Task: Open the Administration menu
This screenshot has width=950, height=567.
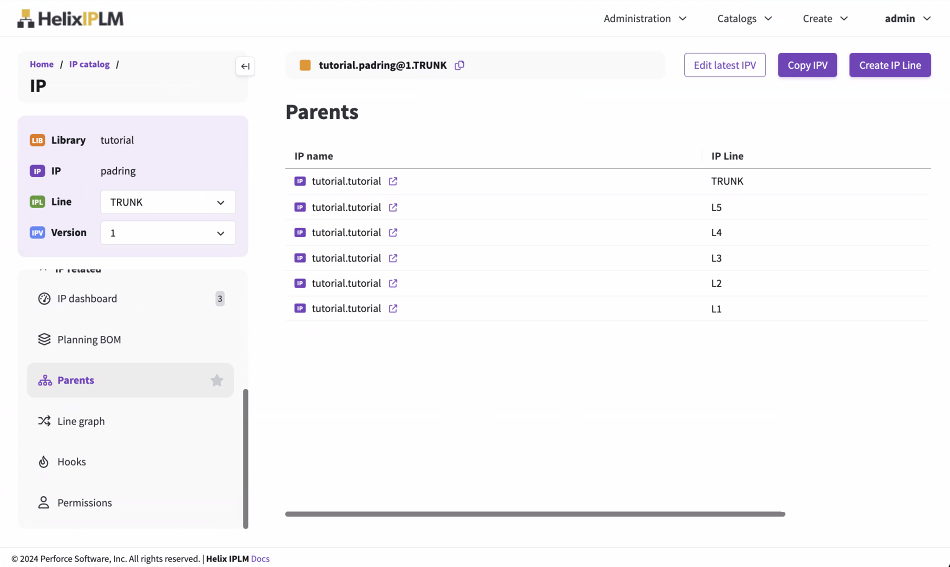Action: point(645,18)
